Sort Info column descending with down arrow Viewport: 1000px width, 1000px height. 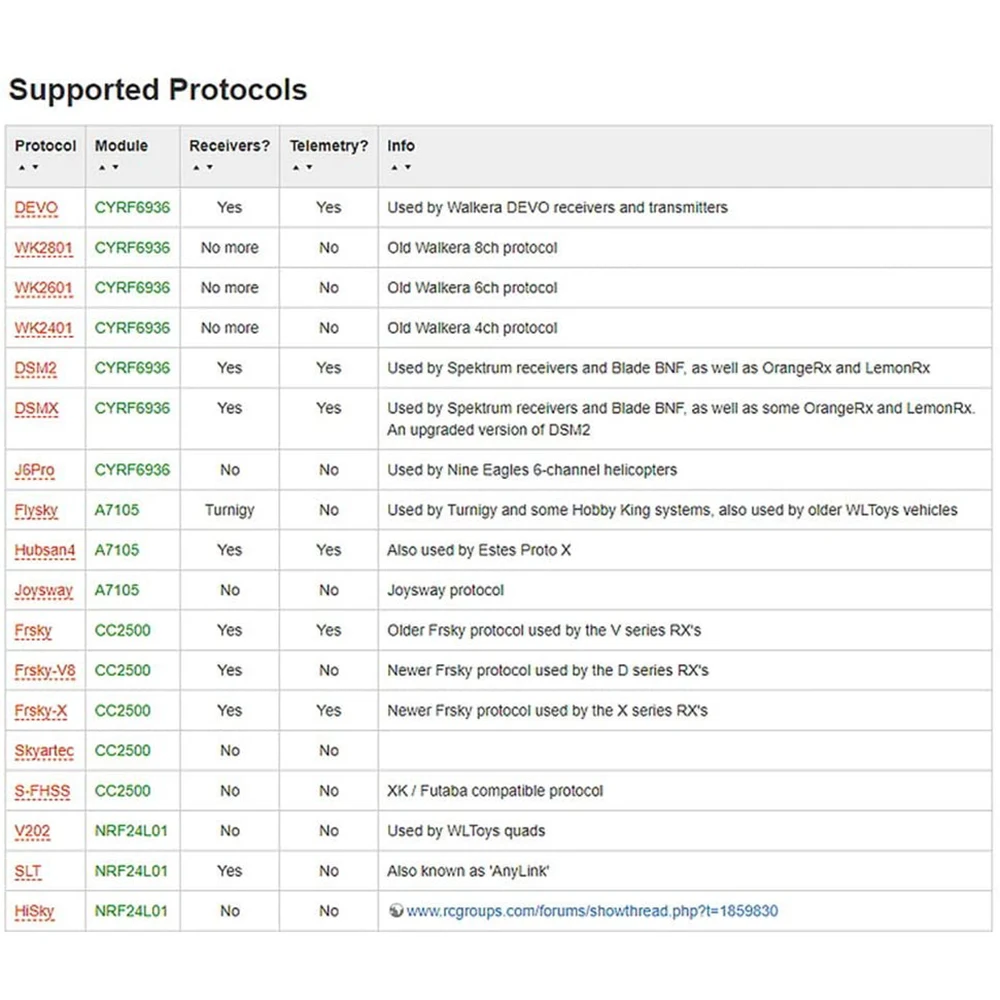click(407, 168)
